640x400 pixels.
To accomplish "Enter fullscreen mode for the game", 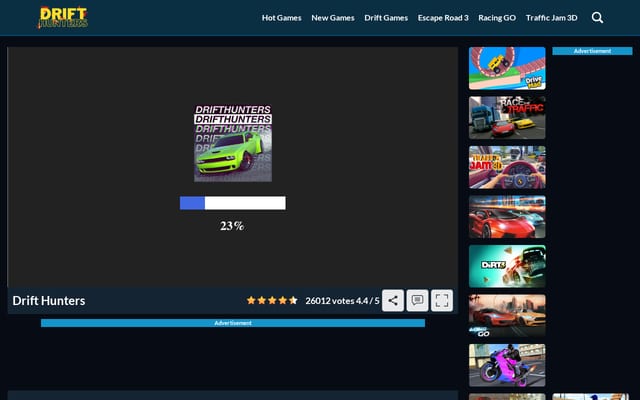I will click(x=442, y=300).
